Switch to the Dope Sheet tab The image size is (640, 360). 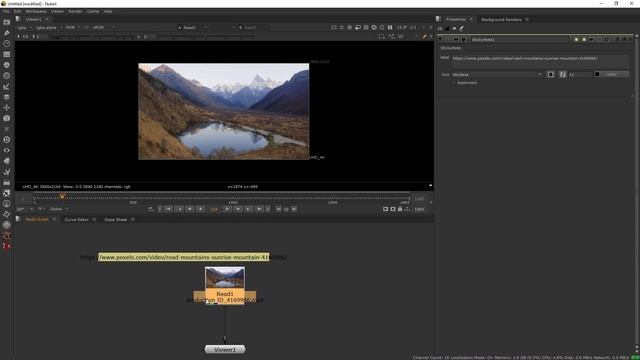[x=116, y=220]
